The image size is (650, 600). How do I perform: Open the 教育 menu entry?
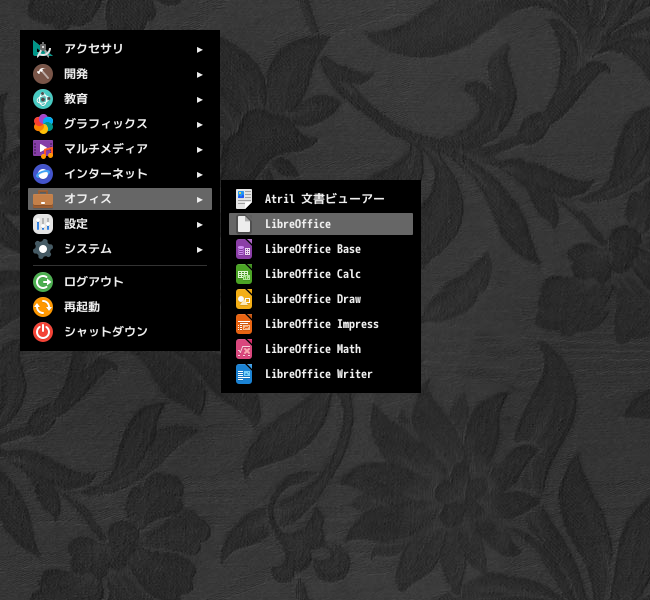[x=120, y=99]
